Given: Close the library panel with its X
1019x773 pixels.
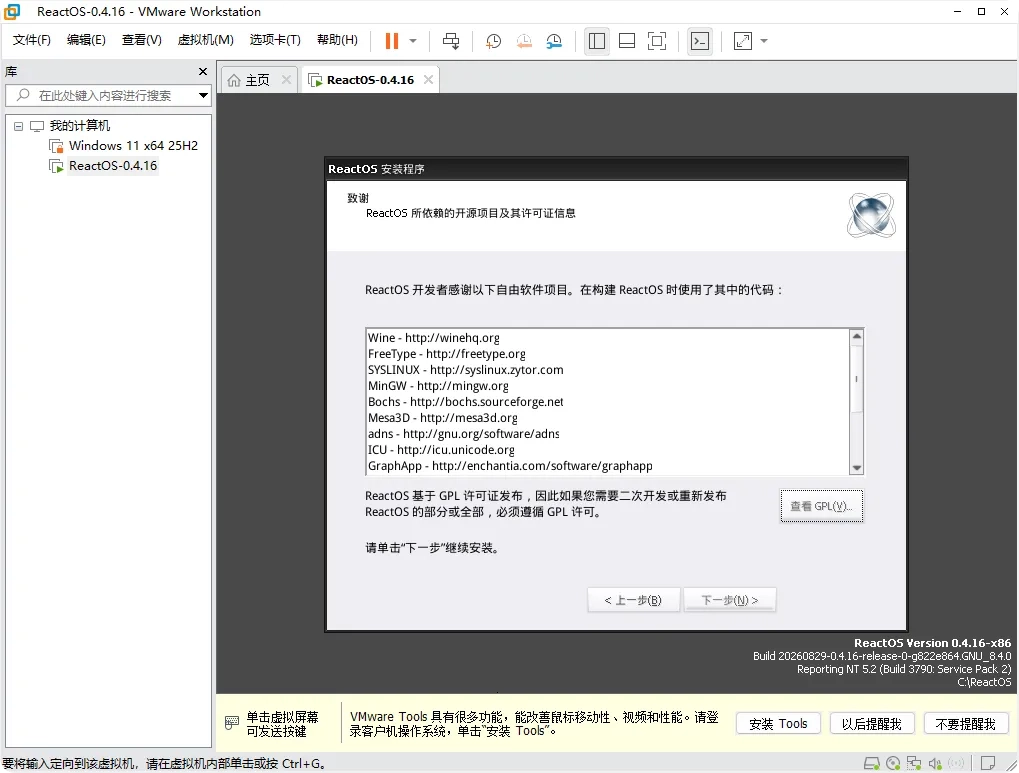Looking at the screenshot, I should 203,72.
